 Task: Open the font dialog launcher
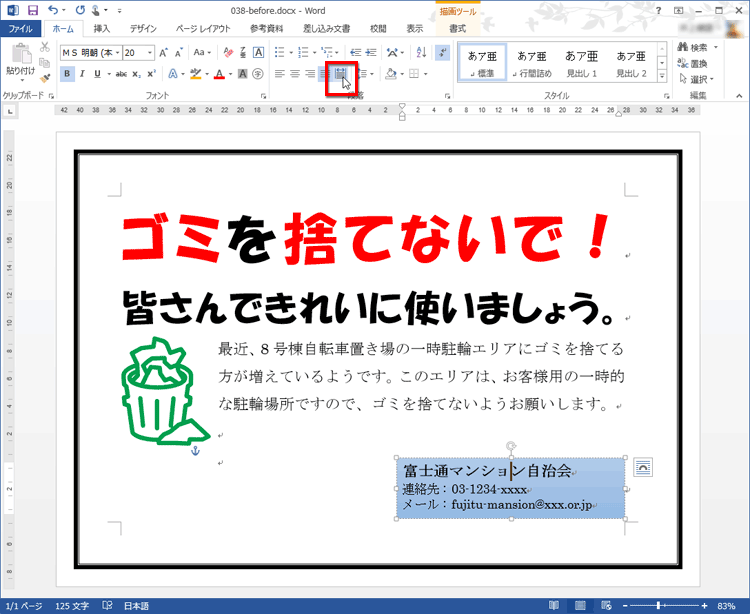point(263,96)
